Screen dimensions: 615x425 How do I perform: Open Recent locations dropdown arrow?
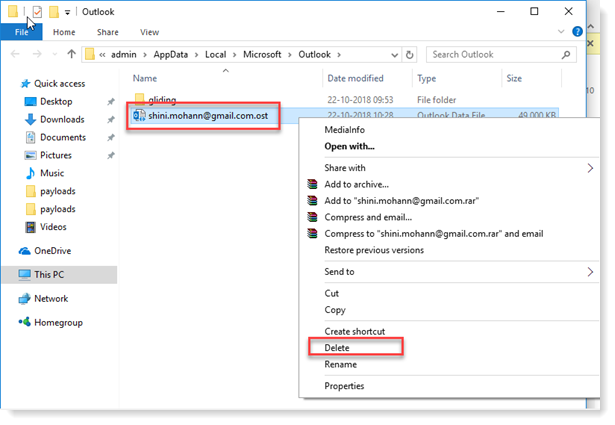55,54
